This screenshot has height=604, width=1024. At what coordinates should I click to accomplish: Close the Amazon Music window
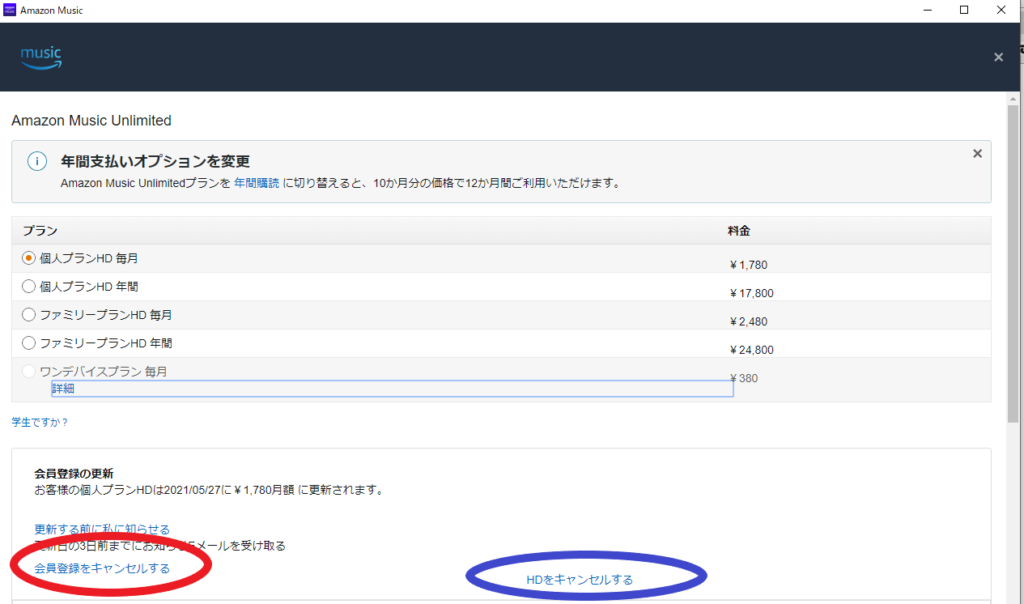tap(1001, 10)
